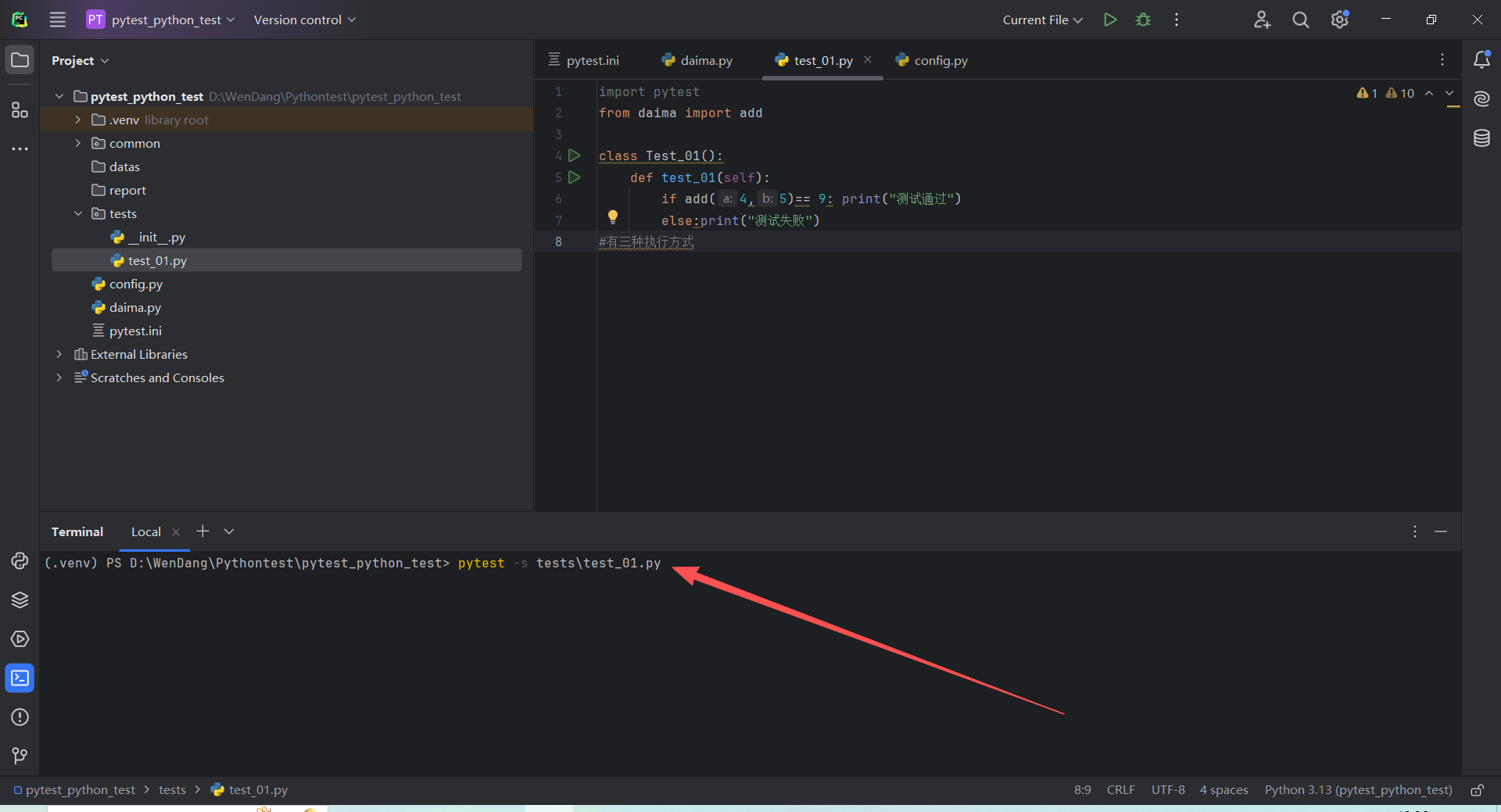Open Python Packages layers icon
Image resolution: width=1501 pixels, height=812 pixels.
(x=20, y=600)
